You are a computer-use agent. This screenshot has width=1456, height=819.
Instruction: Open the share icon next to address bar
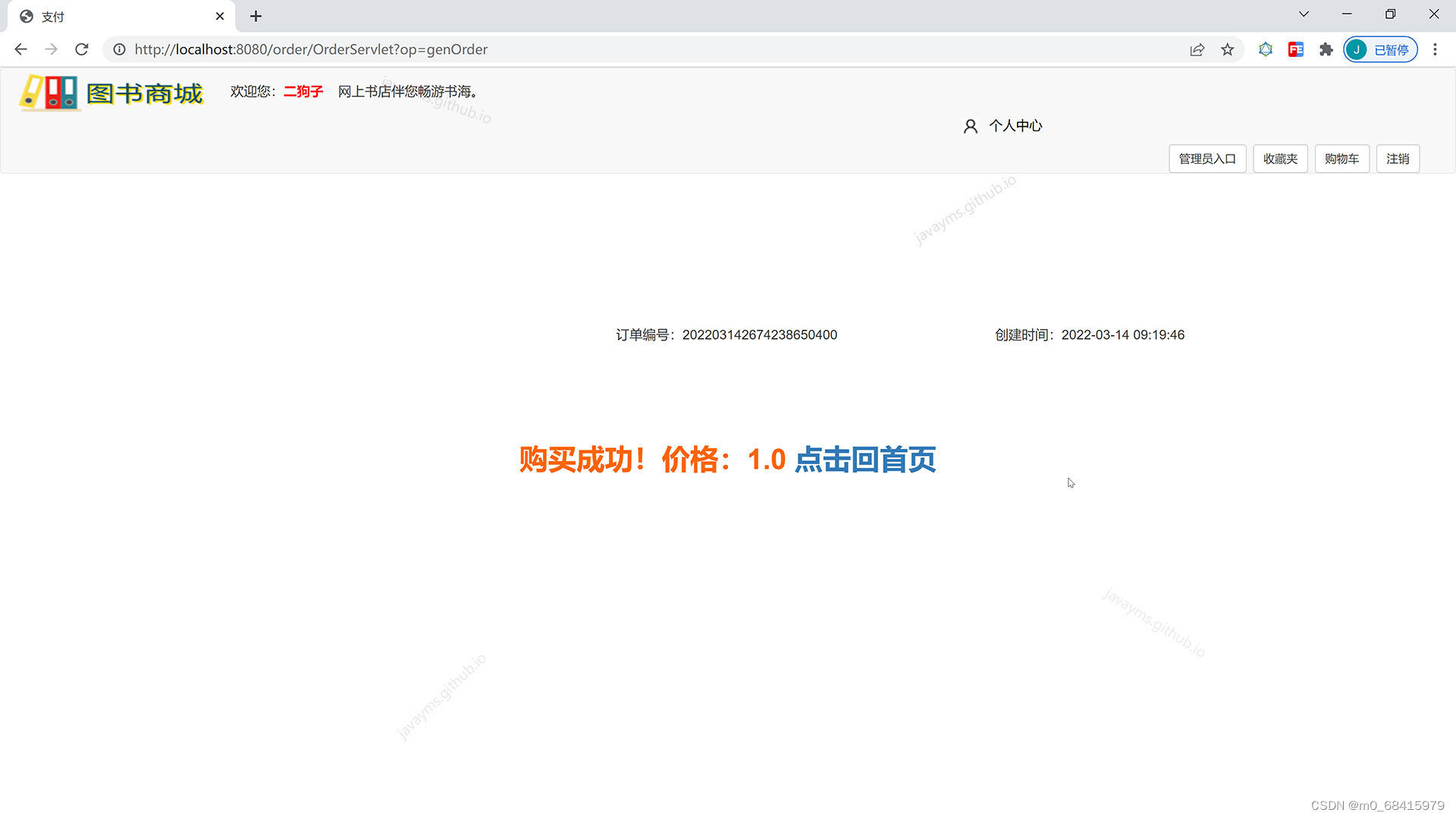tap(1197, 49)
